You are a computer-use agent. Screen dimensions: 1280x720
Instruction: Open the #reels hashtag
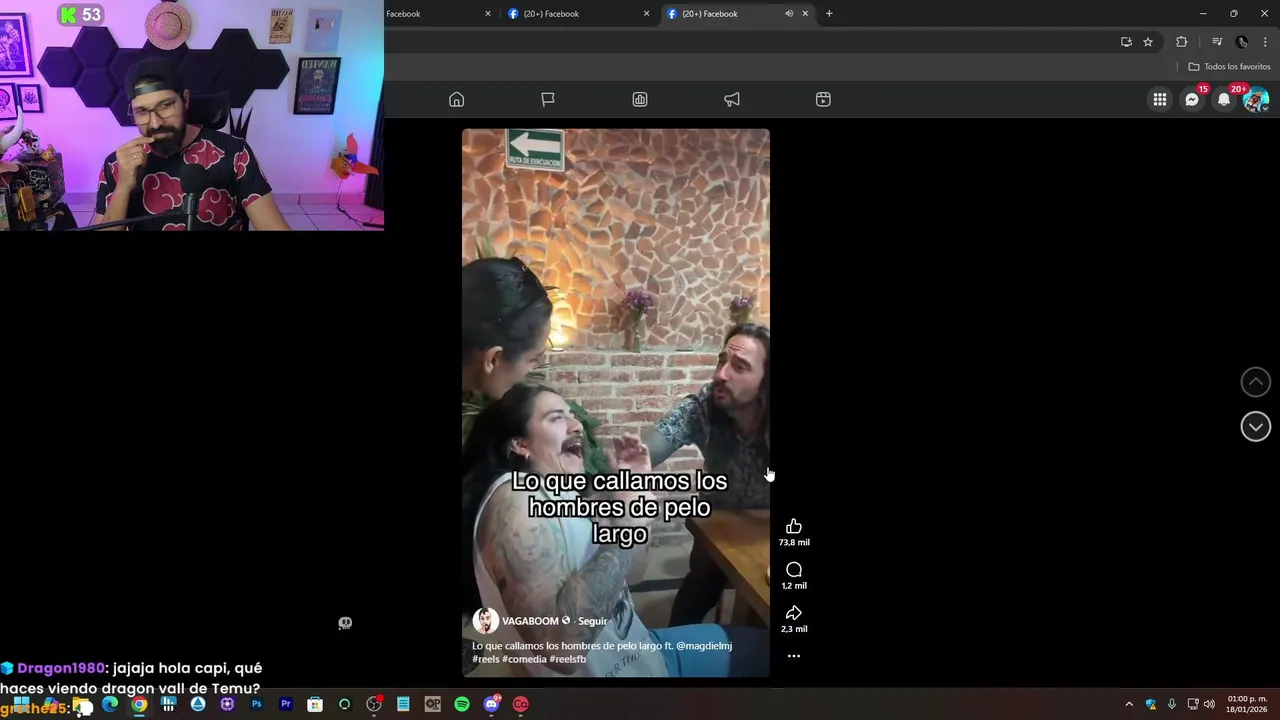click(x=486, y=659)
